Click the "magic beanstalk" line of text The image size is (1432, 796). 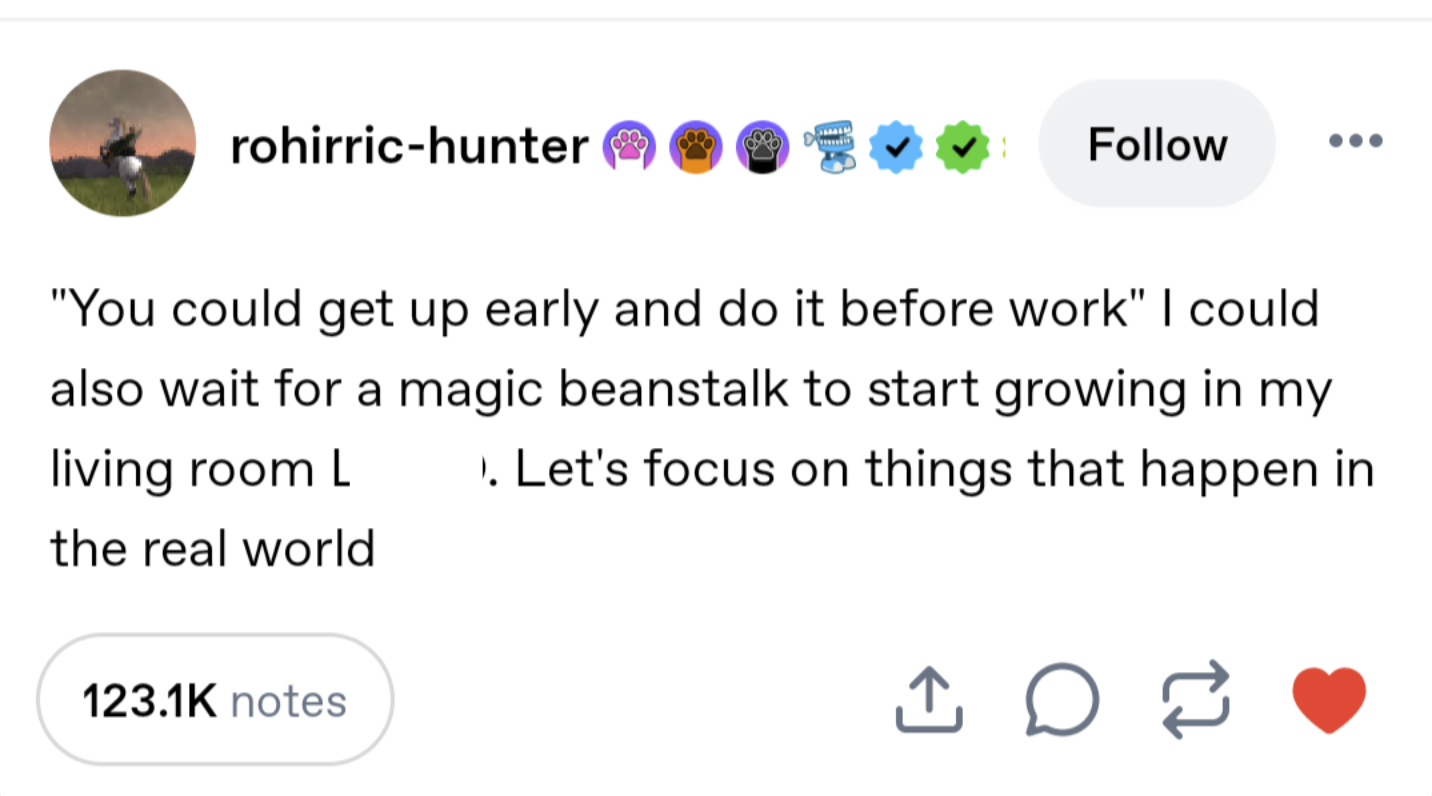690,390
